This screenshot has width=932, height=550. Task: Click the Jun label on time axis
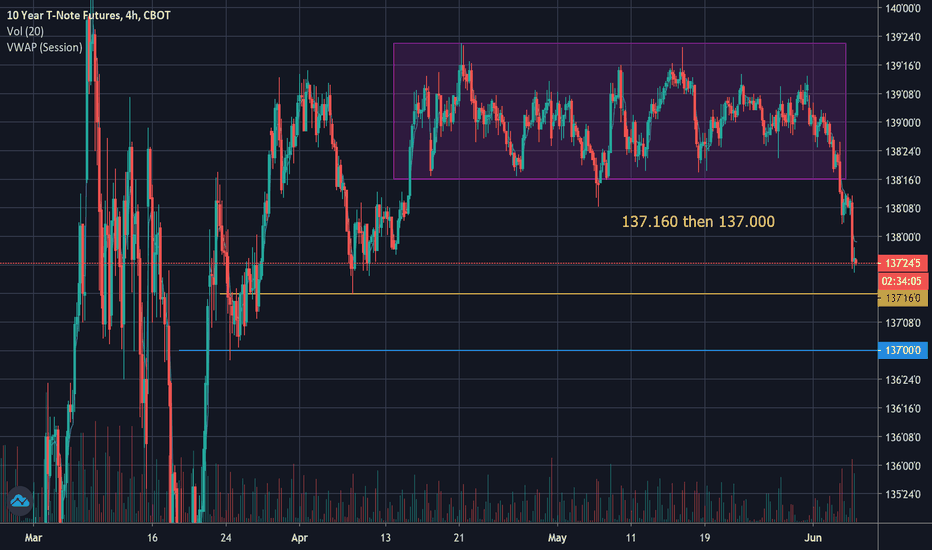(813, 538)
